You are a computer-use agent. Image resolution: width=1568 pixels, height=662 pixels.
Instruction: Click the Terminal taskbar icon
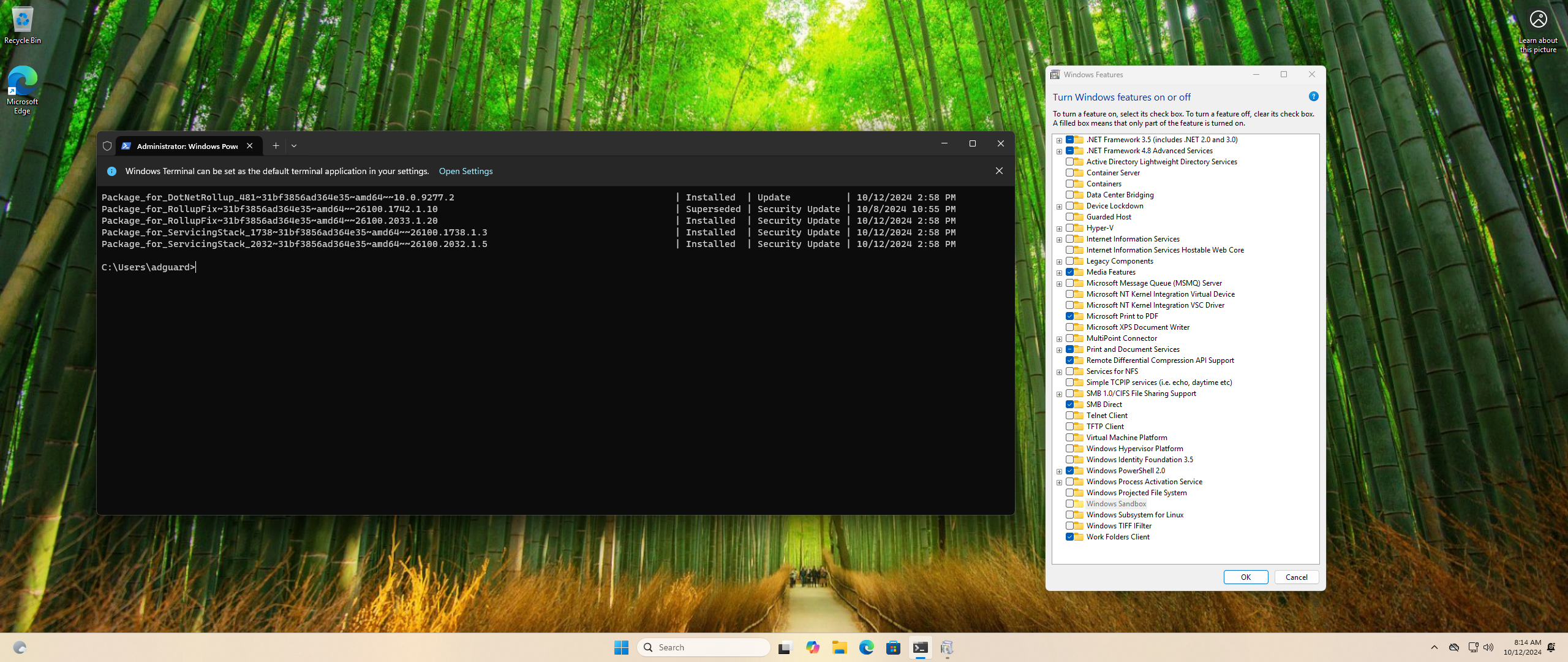(x=920, y=647)
